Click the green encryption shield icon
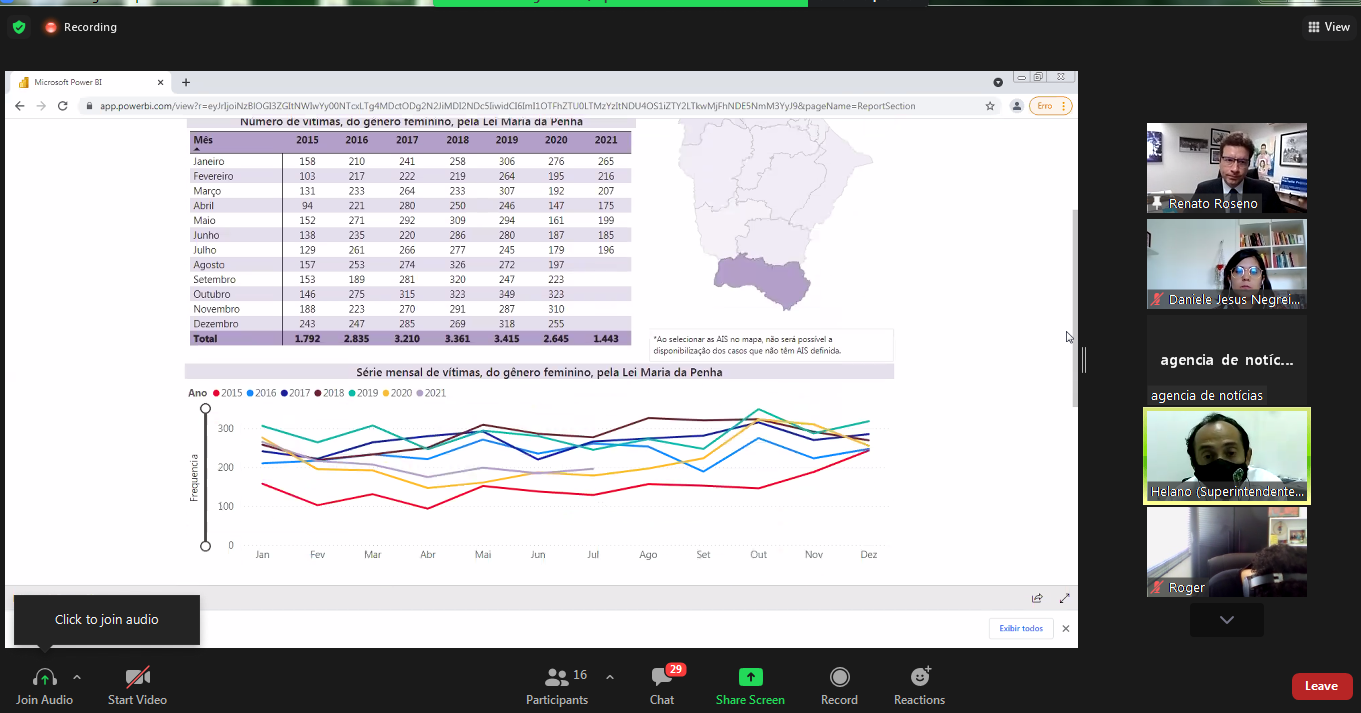This screenshot has width=1361, height=713. (x=19, y=27)
